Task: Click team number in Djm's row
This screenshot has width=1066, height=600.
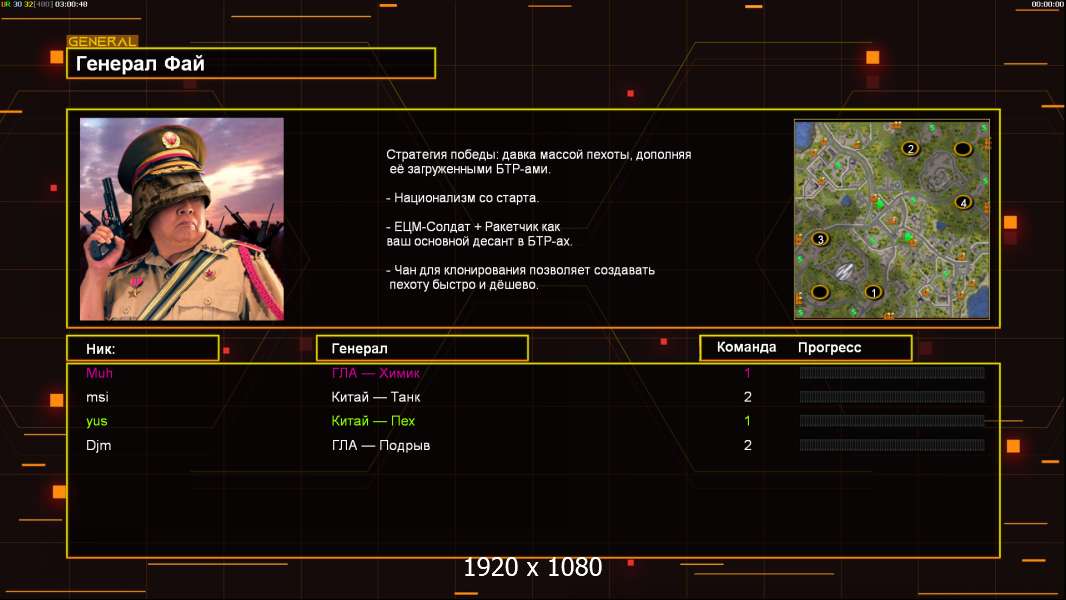Action: point(748,446)
